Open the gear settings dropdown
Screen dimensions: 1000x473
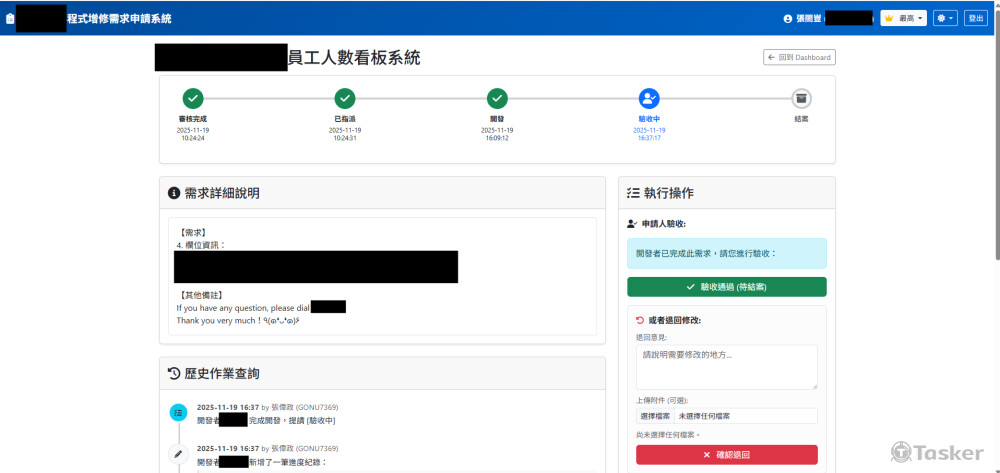click(945, 18)
